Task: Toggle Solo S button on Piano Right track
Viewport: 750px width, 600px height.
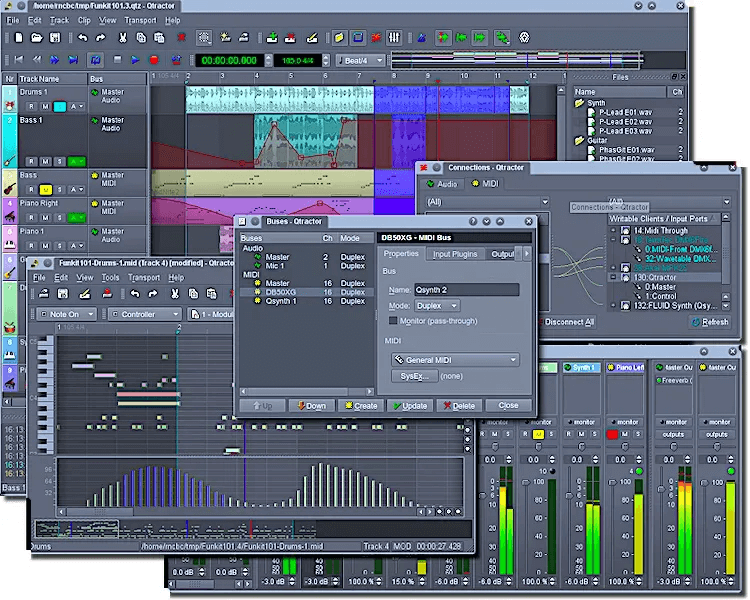Action: [x=60, y=218]
